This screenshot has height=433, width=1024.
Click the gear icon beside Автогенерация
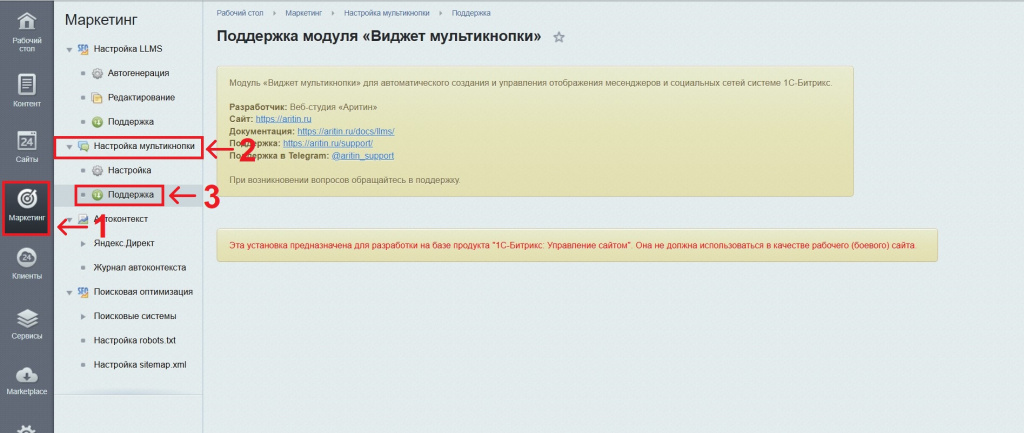pos(97,73)
